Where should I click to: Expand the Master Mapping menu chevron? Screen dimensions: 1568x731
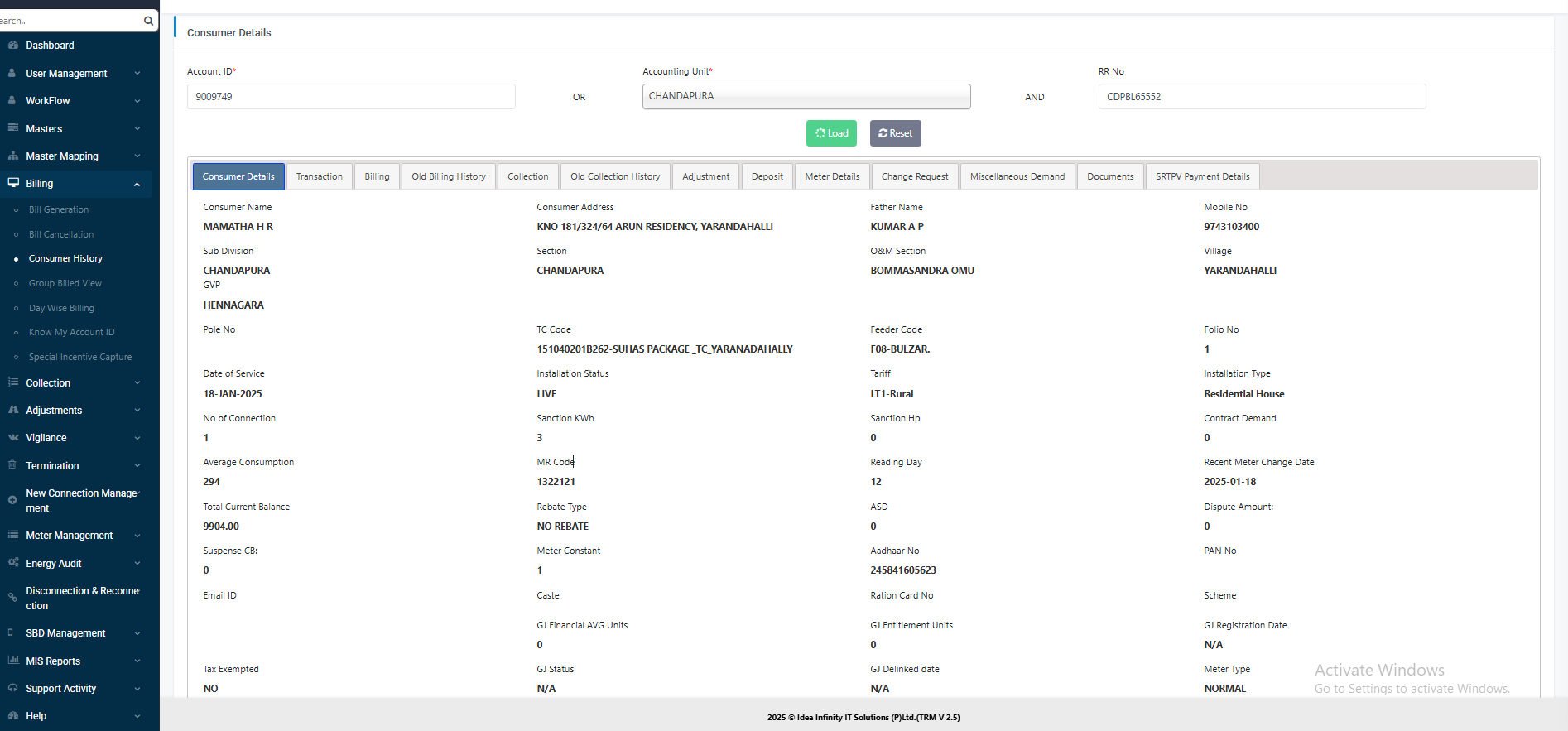point(137,156)
